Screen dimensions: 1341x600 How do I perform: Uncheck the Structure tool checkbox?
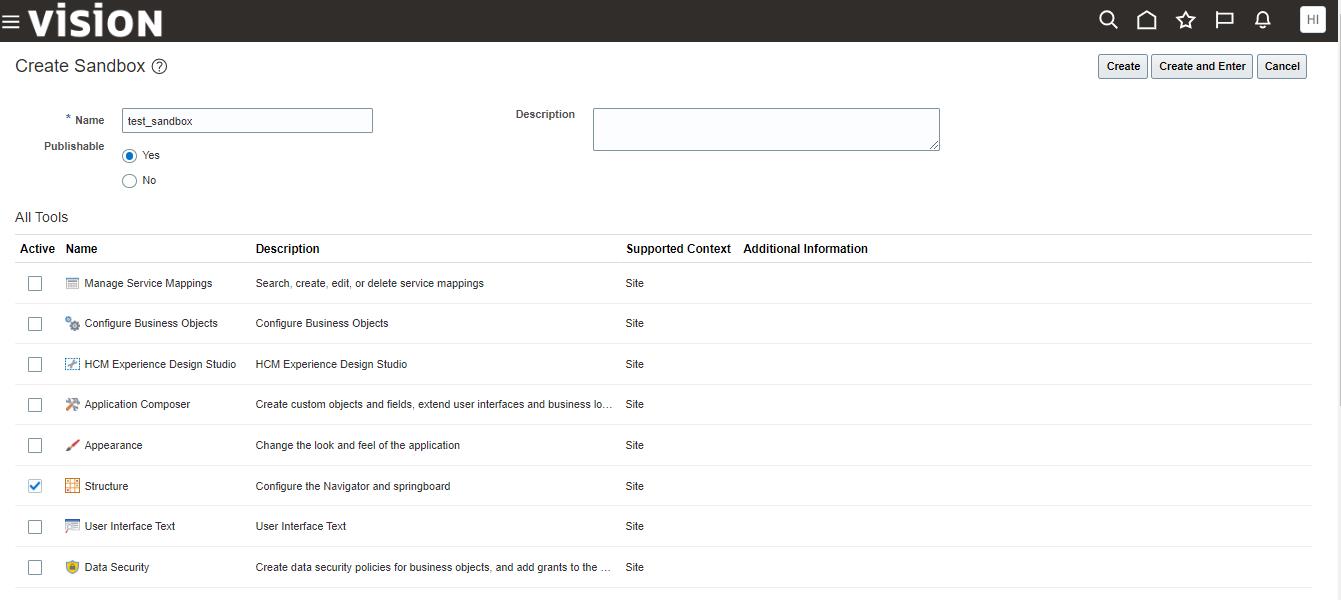click(35, 486)
